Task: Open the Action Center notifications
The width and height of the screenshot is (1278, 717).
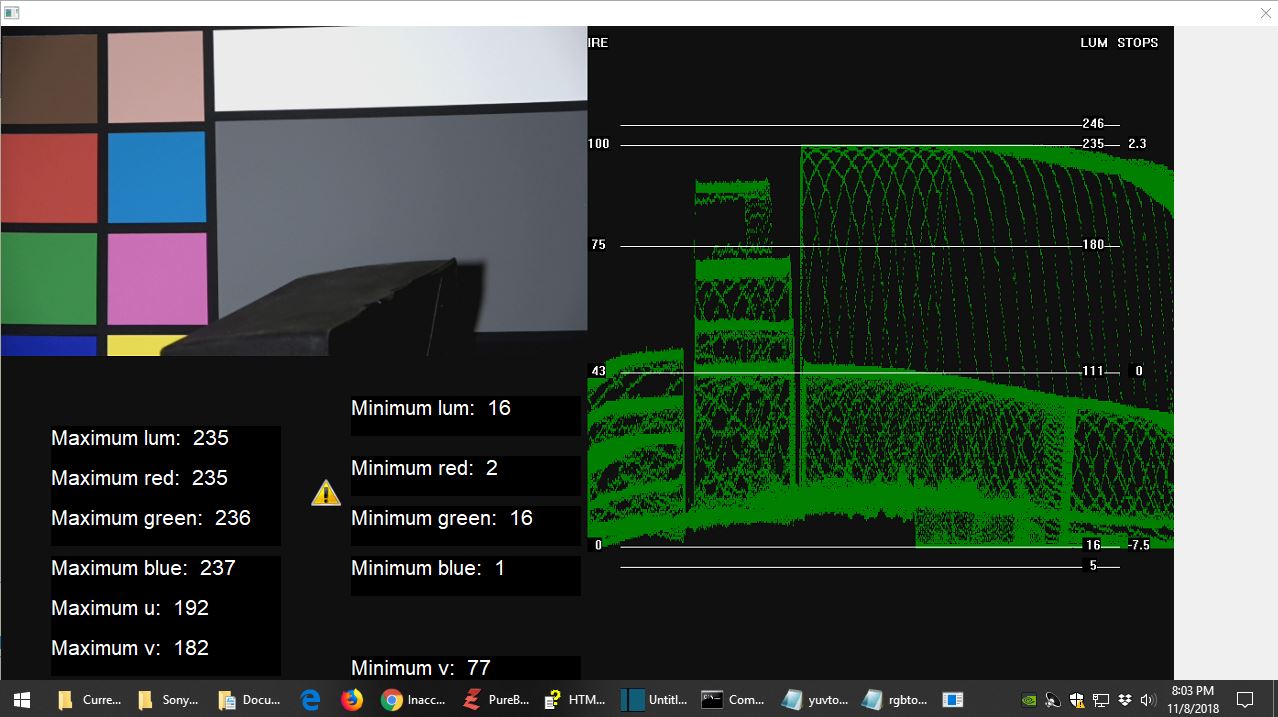Action: point(1245,699)
